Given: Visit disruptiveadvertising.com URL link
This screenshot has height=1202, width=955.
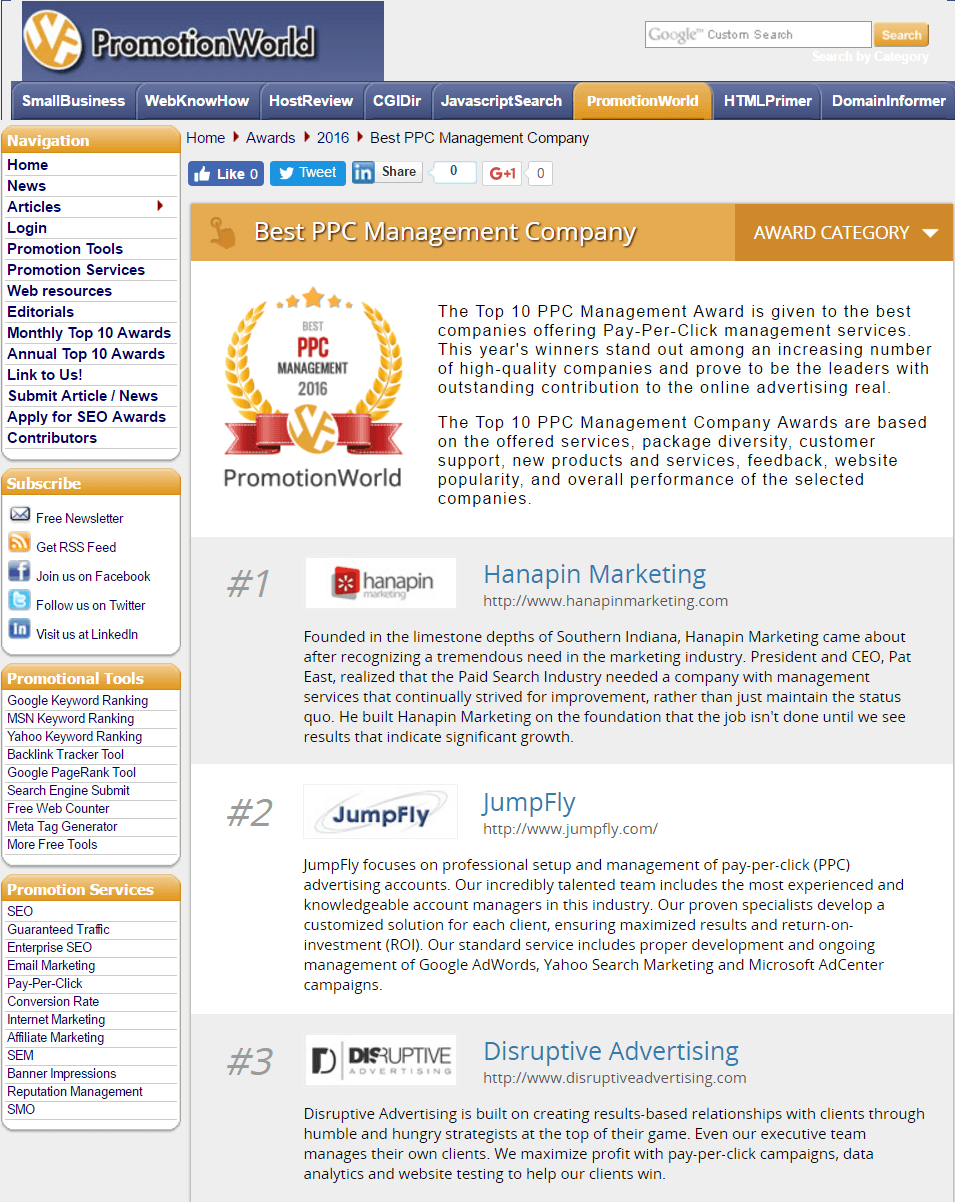Looking at the screenshot, I should point(615,1078).
